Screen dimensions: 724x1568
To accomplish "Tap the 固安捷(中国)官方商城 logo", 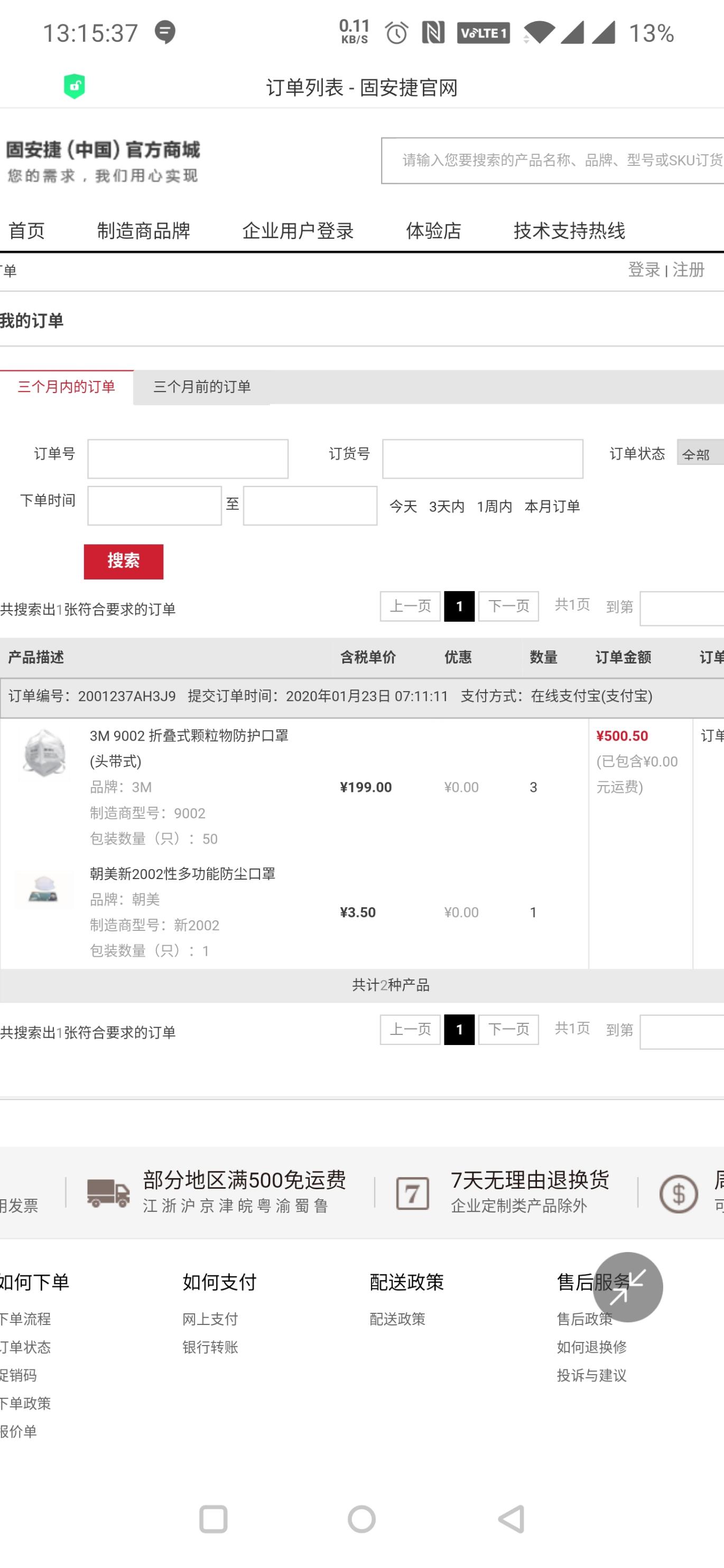I will tap(103, 161).
